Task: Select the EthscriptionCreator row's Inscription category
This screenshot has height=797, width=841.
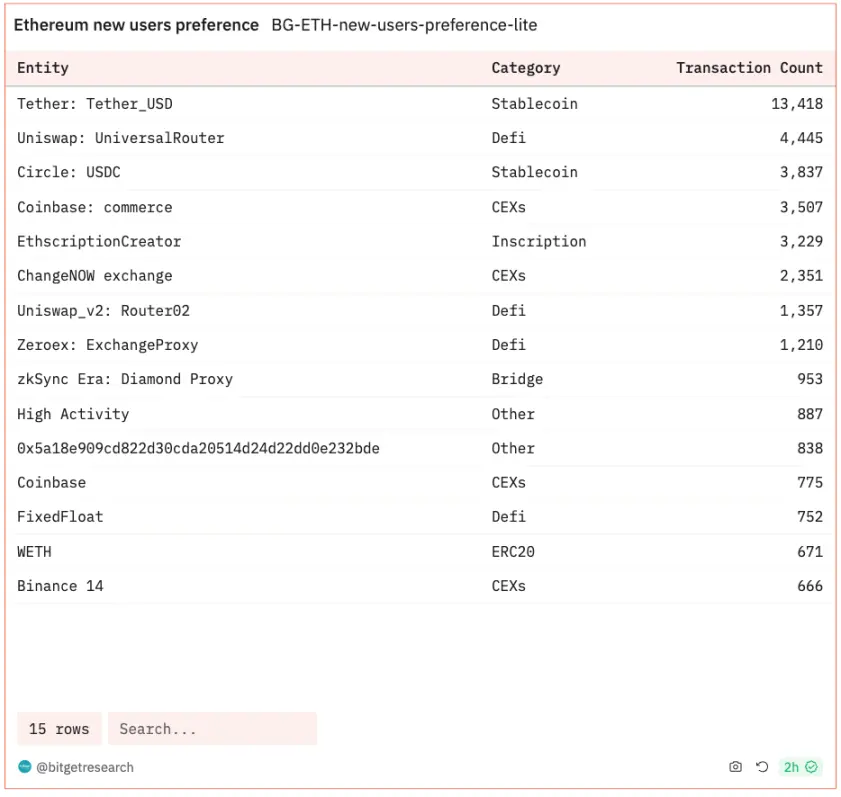Action: pyautogui.click(x=538, y=241)
